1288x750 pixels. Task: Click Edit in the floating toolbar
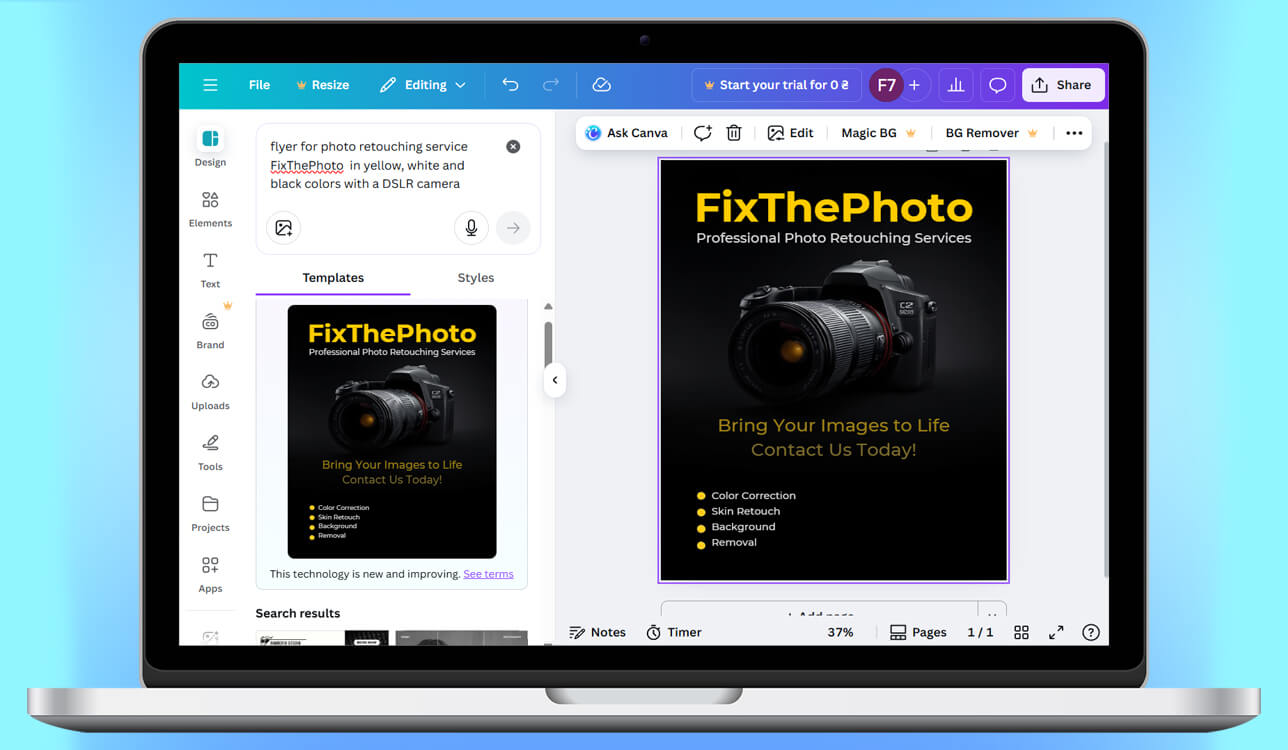(790, 133)
